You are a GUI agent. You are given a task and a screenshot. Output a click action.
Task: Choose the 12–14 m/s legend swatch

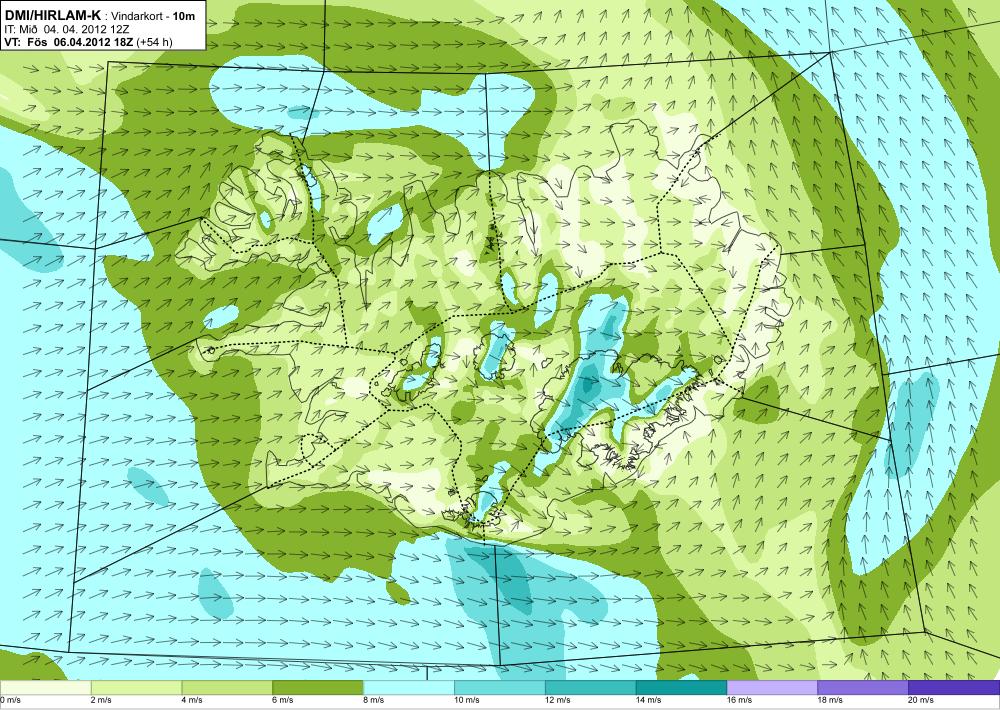591,688
